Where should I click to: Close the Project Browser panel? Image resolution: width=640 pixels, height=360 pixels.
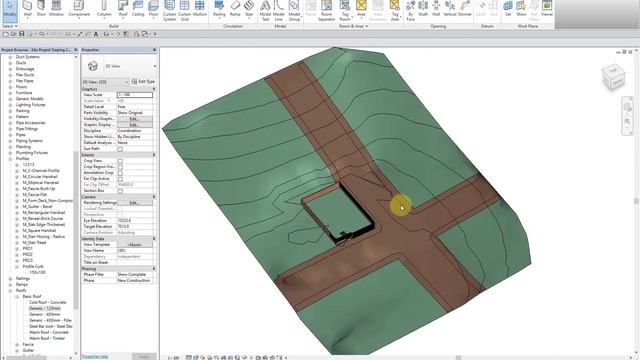[x=76, y=50]
